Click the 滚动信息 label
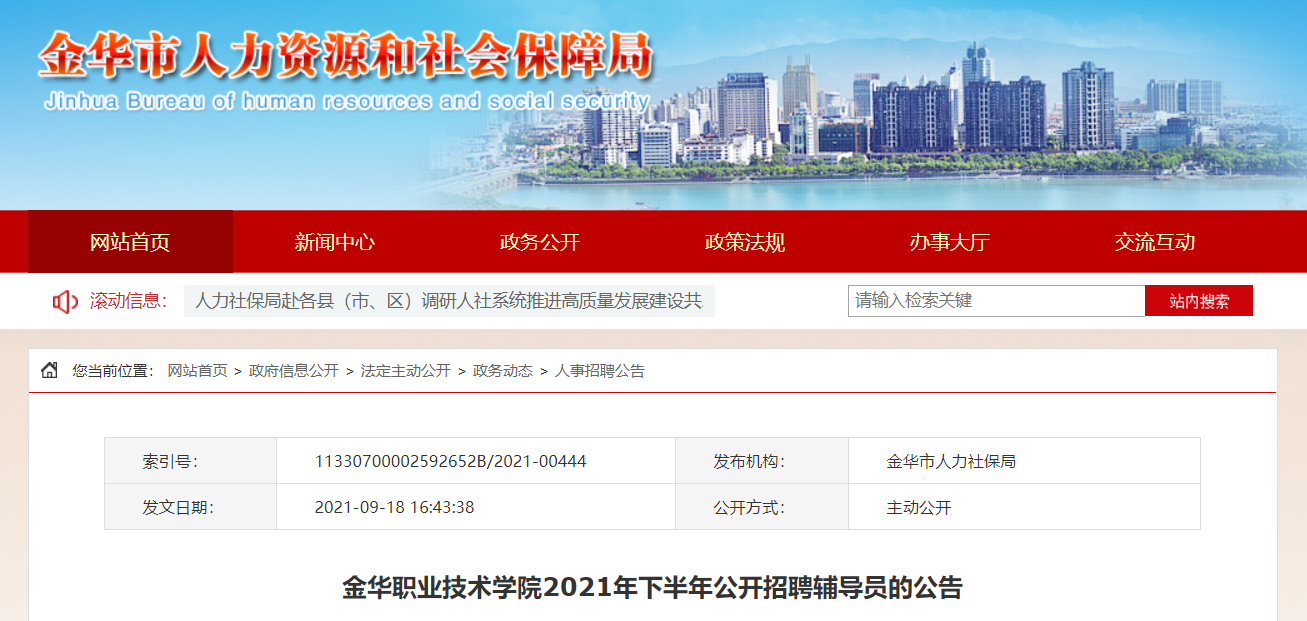The height and width of the screenshot is (621, 1307). click(128, 301)
